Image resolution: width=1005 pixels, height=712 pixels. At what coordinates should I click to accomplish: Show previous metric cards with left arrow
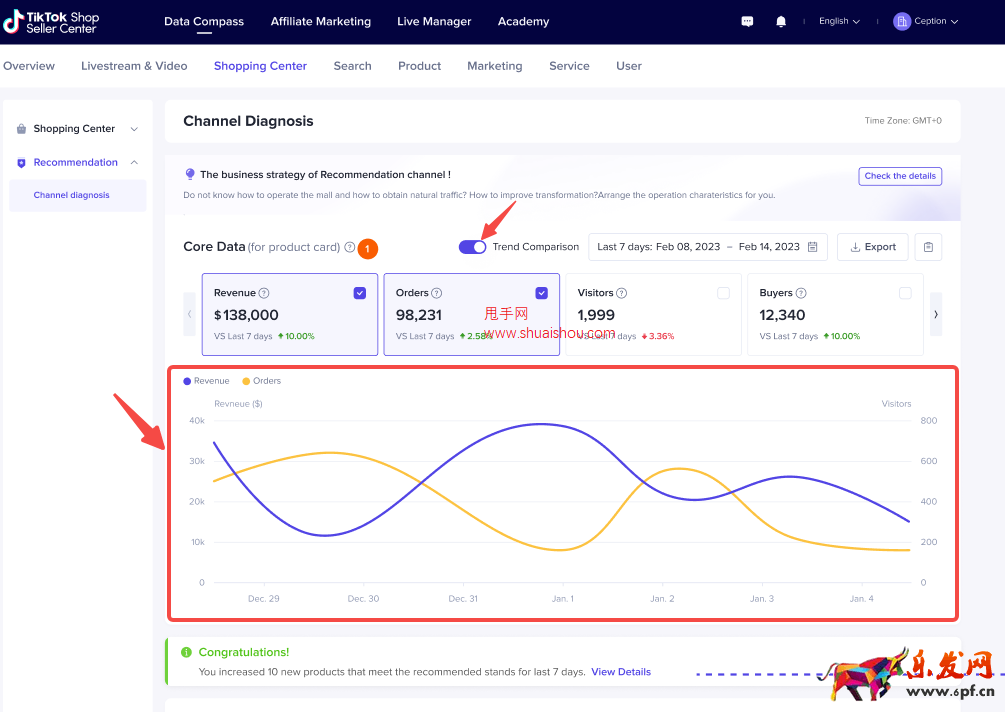click(x=189, y=314)
